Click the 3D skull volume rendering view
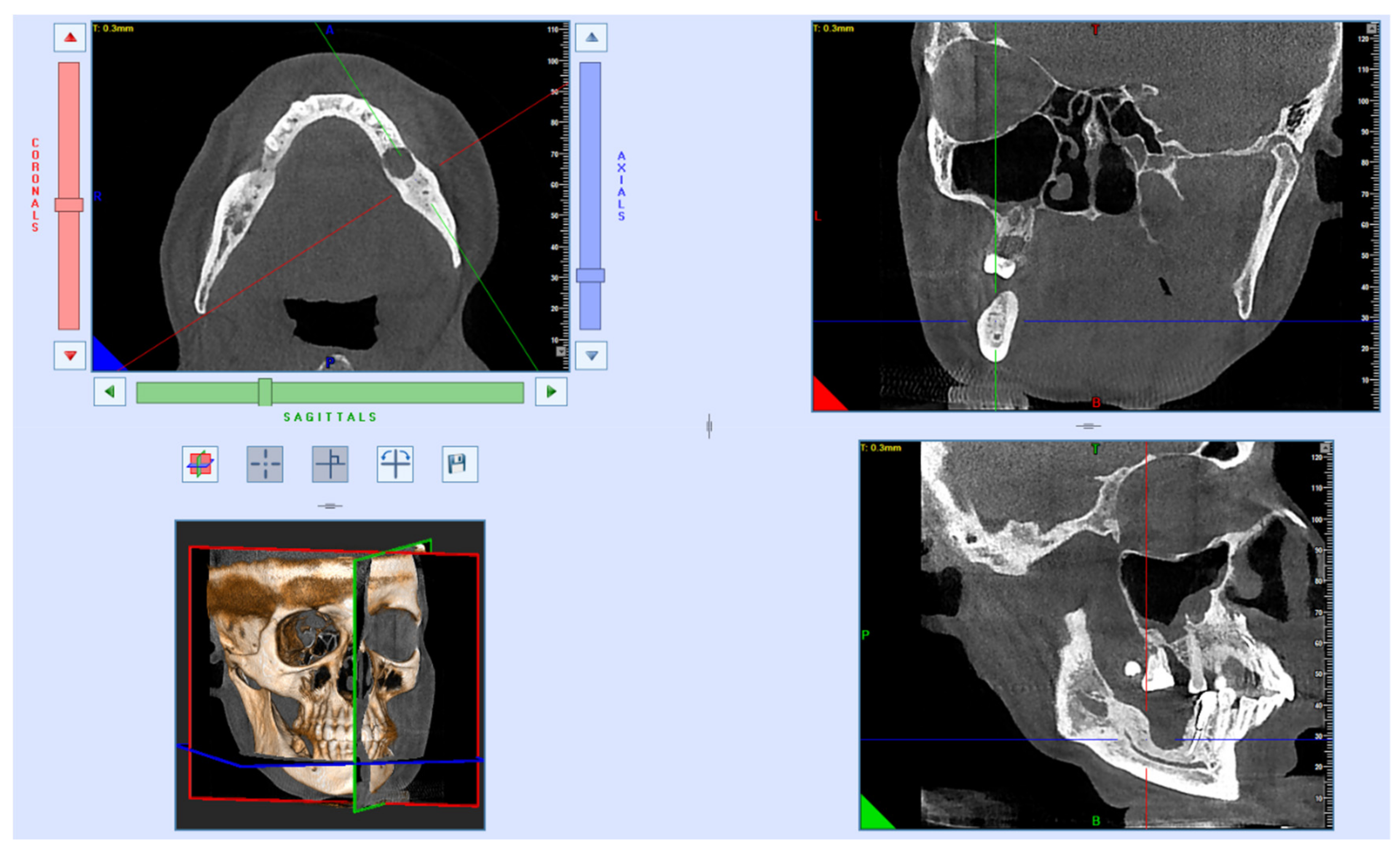1400x851 pixels. coord(330,675)
